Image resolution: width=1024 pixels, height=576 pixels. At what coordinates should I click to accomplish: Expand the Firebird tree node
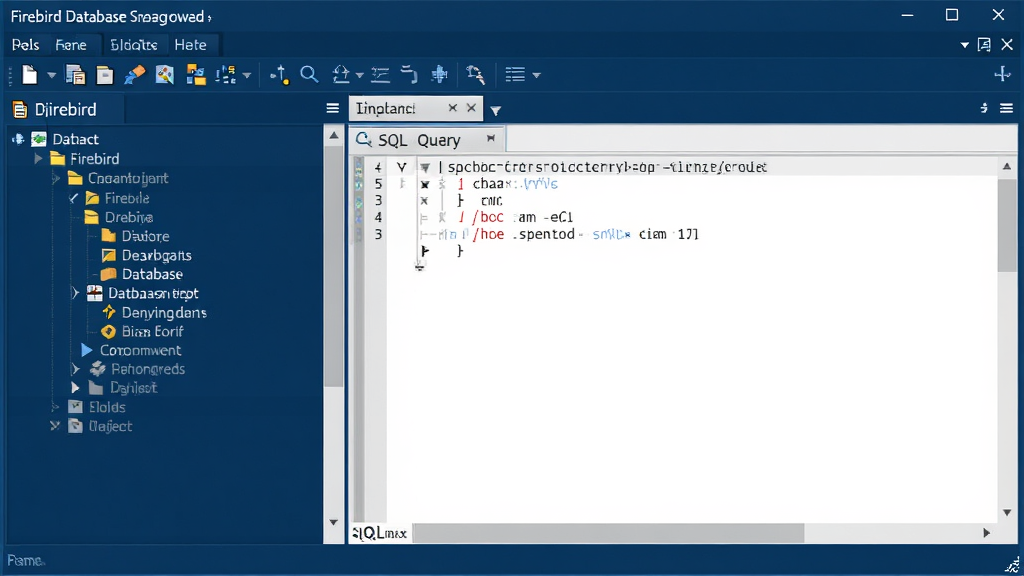click(x=39, y=159)
